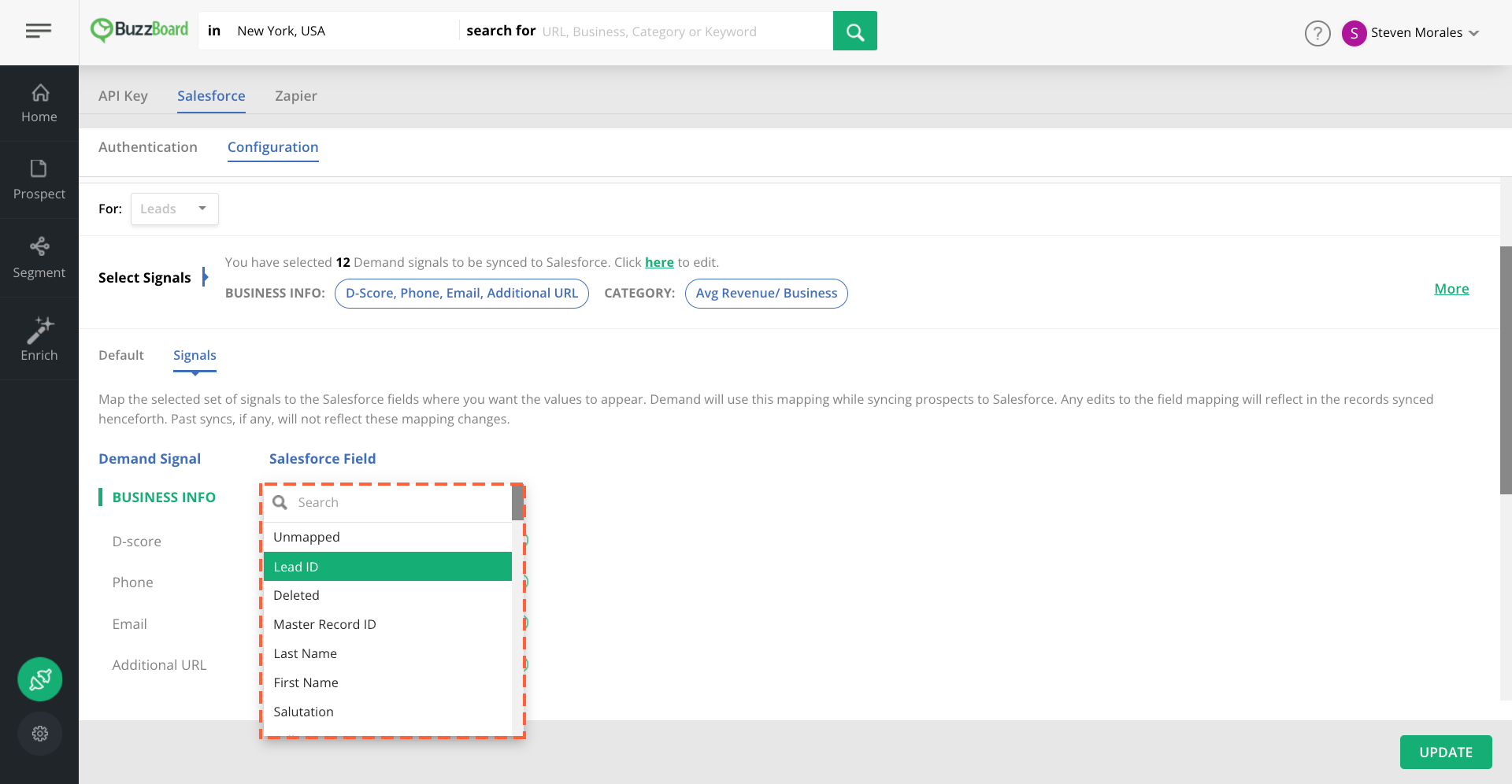Switch to API Key tab
This screenshot has height=784, width=1512.
[123, 96]
